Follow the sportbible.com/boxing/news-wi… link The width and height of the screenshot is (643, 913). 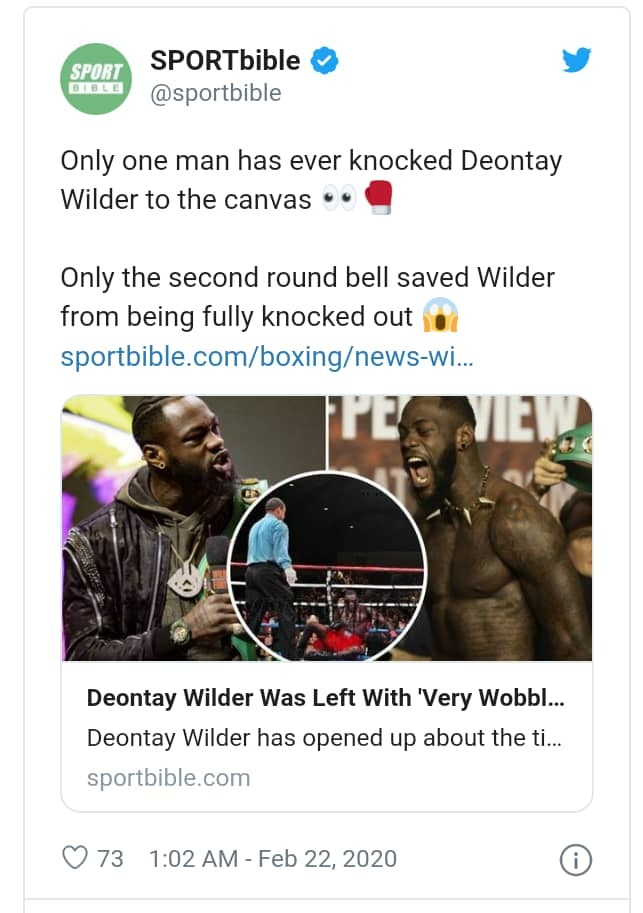click(x=267, y=356)
